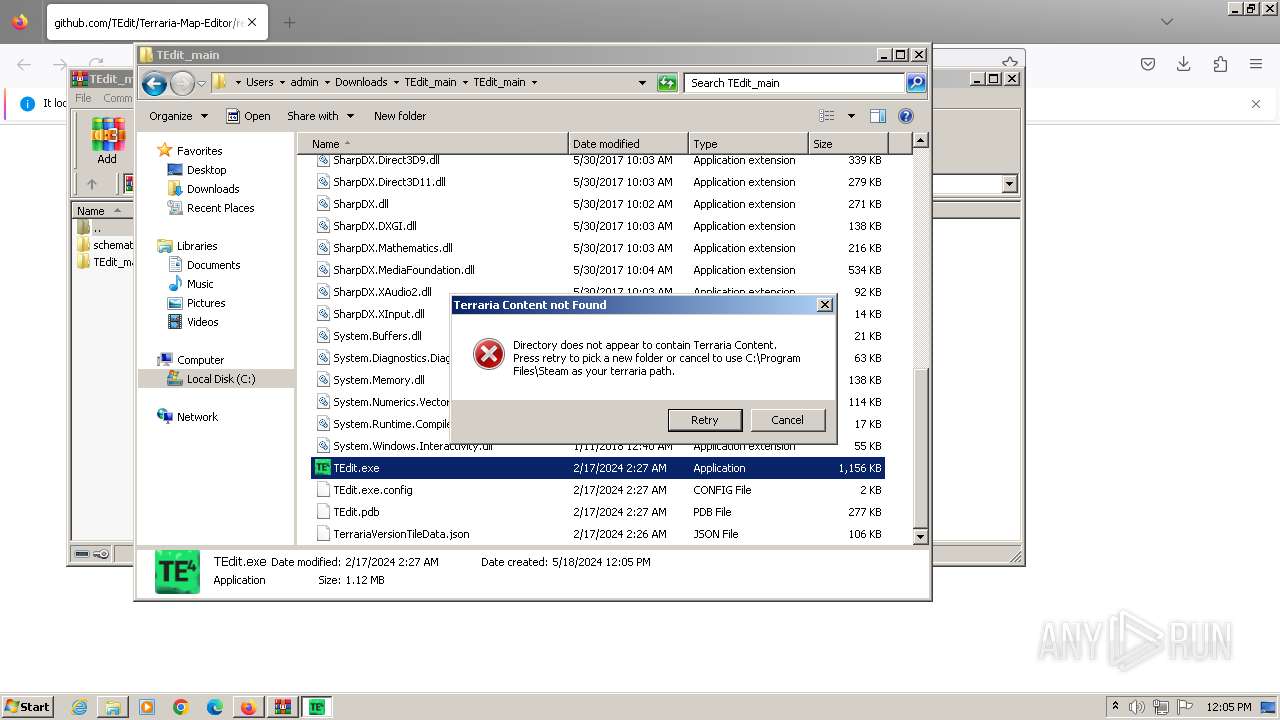Click Users in address breadcrumb
This screenshot has height=720, width=1280.
point(259,83)
